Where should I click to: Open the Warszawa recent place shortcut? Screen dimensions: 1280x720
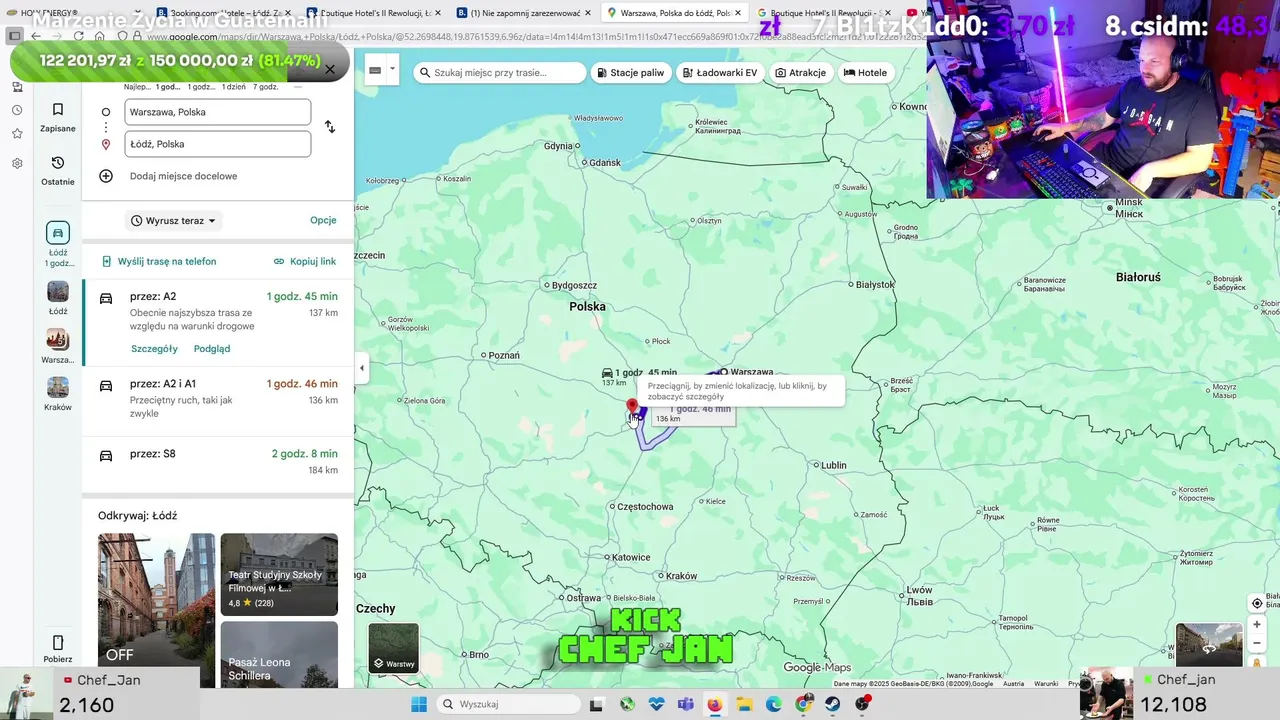(58, 340)
